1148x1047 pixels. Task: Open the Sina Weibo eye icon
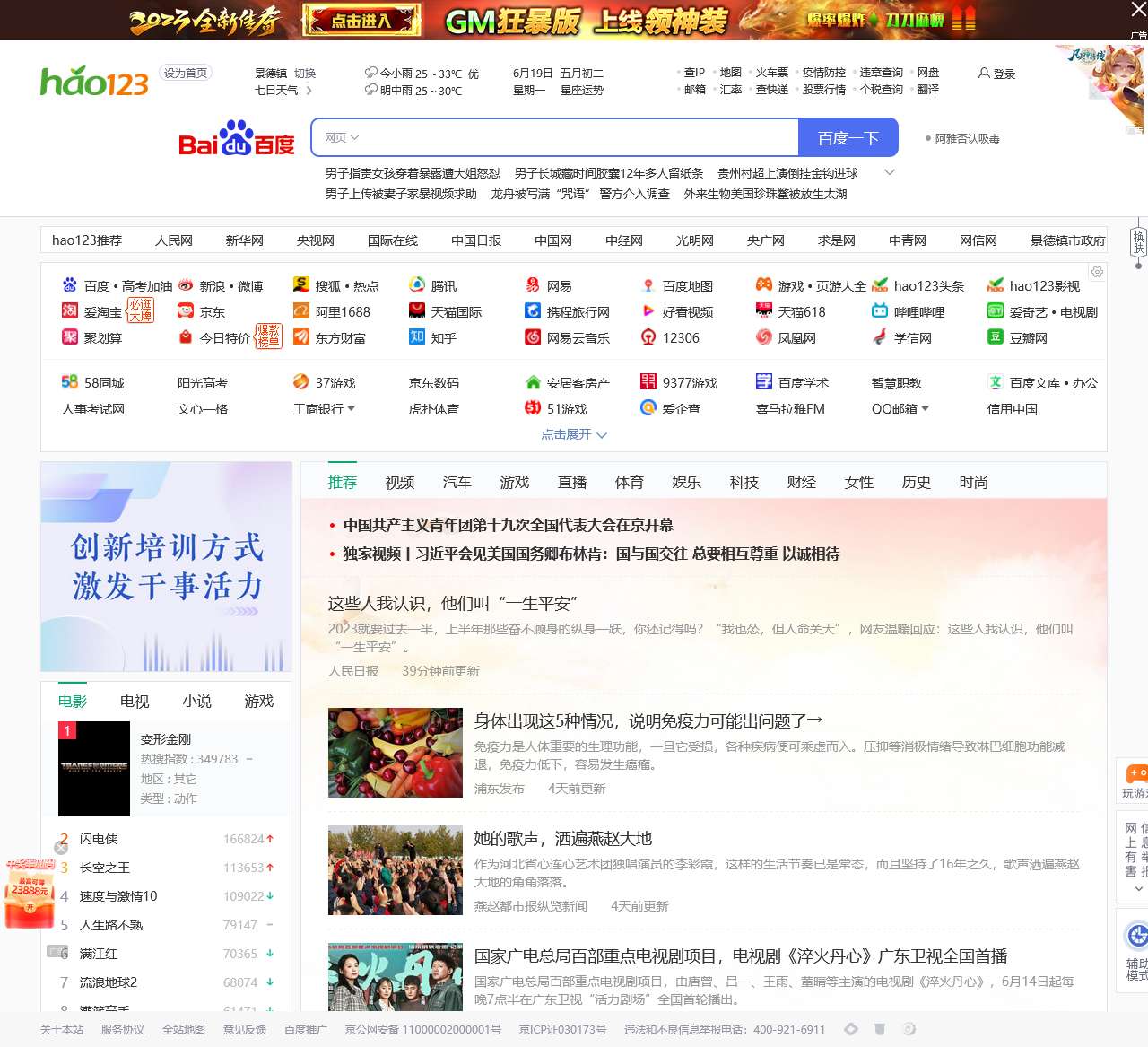coord(185,285)
